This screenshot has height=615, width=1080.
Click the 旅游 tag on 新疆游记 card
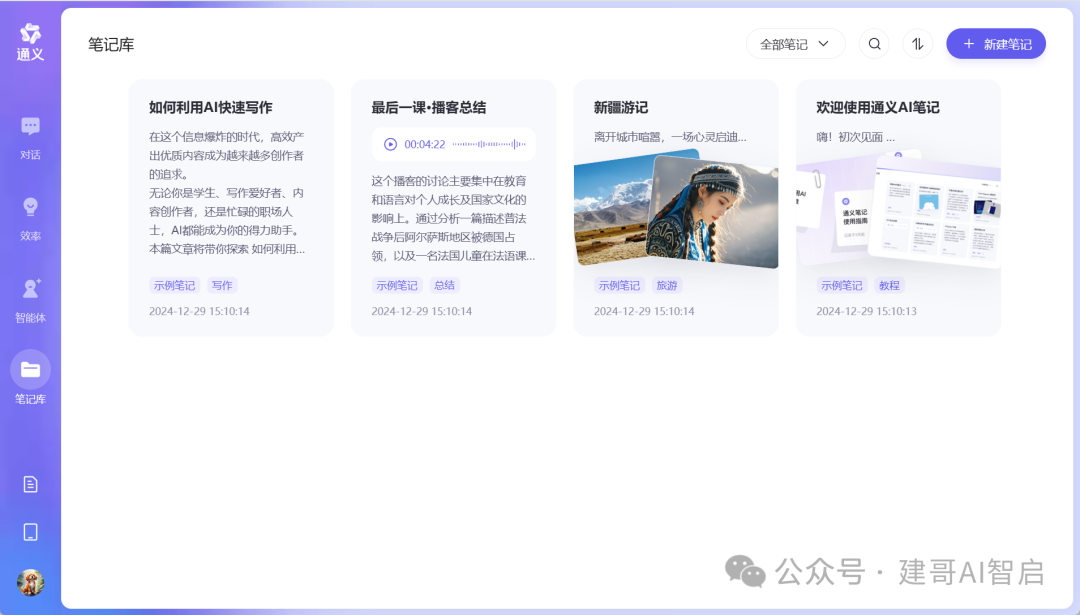(667, 285)
